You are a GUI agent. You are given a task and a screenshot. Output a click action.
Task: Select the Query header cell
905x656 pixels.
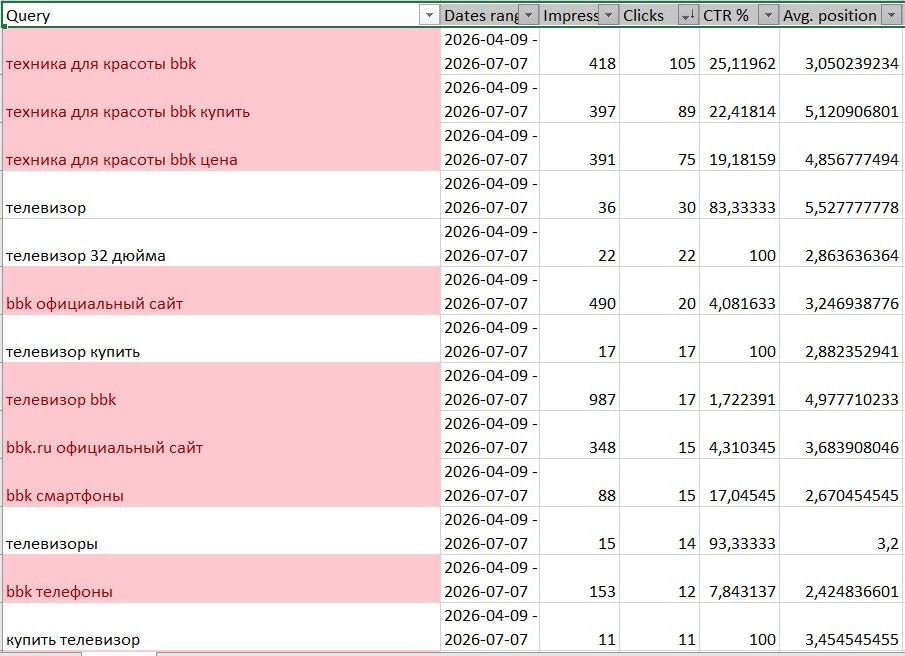[x=221, y=15]
